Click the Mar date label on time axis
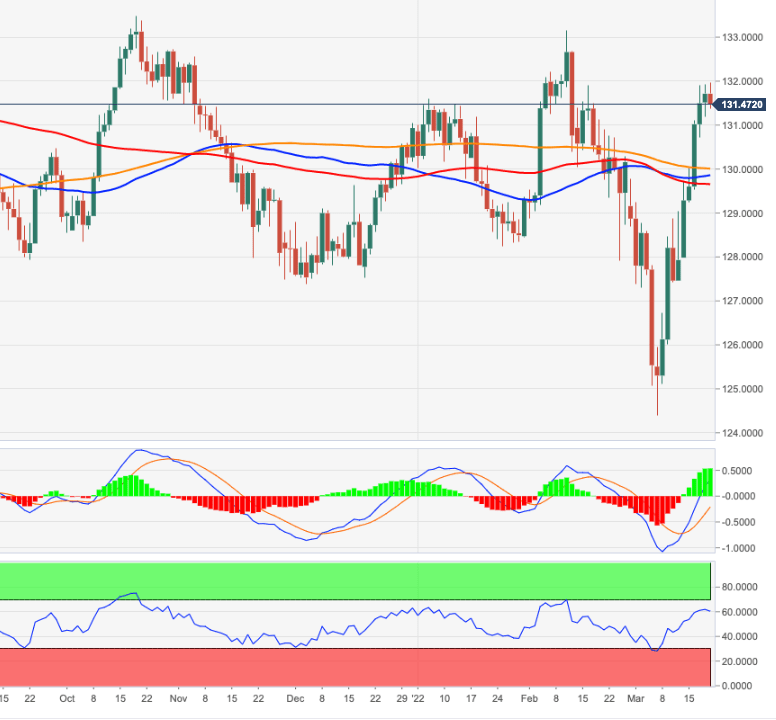The width and height of the screenshot is (776, 720). tap(635, 699)
